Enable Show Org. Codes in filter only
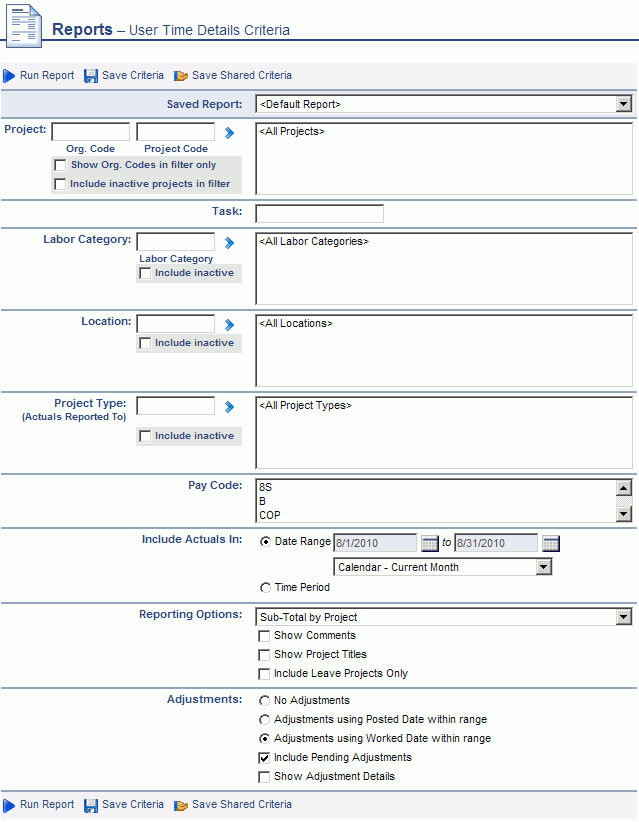This screenshot has height=822, width=639. tap(60, 165)
